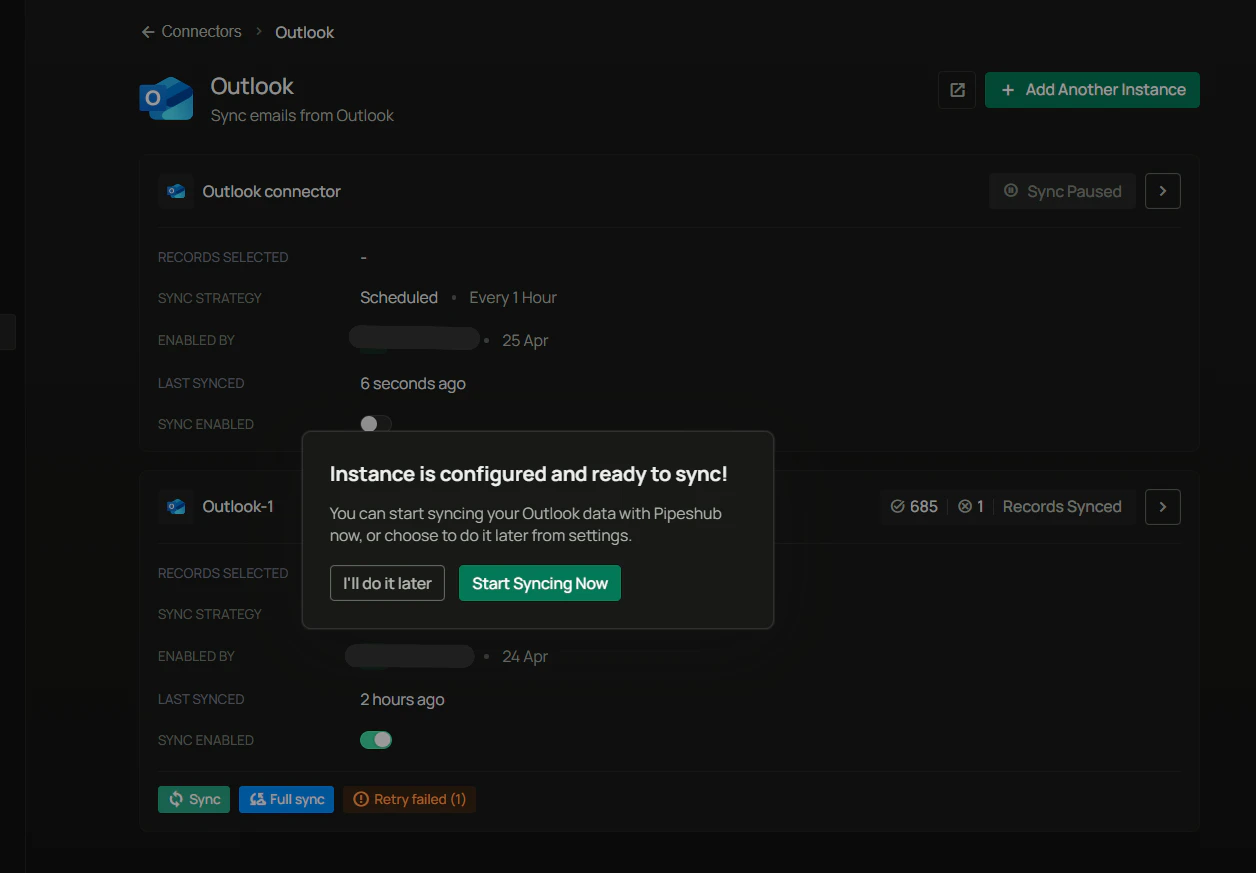Click the large Outlook logo in header
The image size is (1256, 873).
pos(166,98)
